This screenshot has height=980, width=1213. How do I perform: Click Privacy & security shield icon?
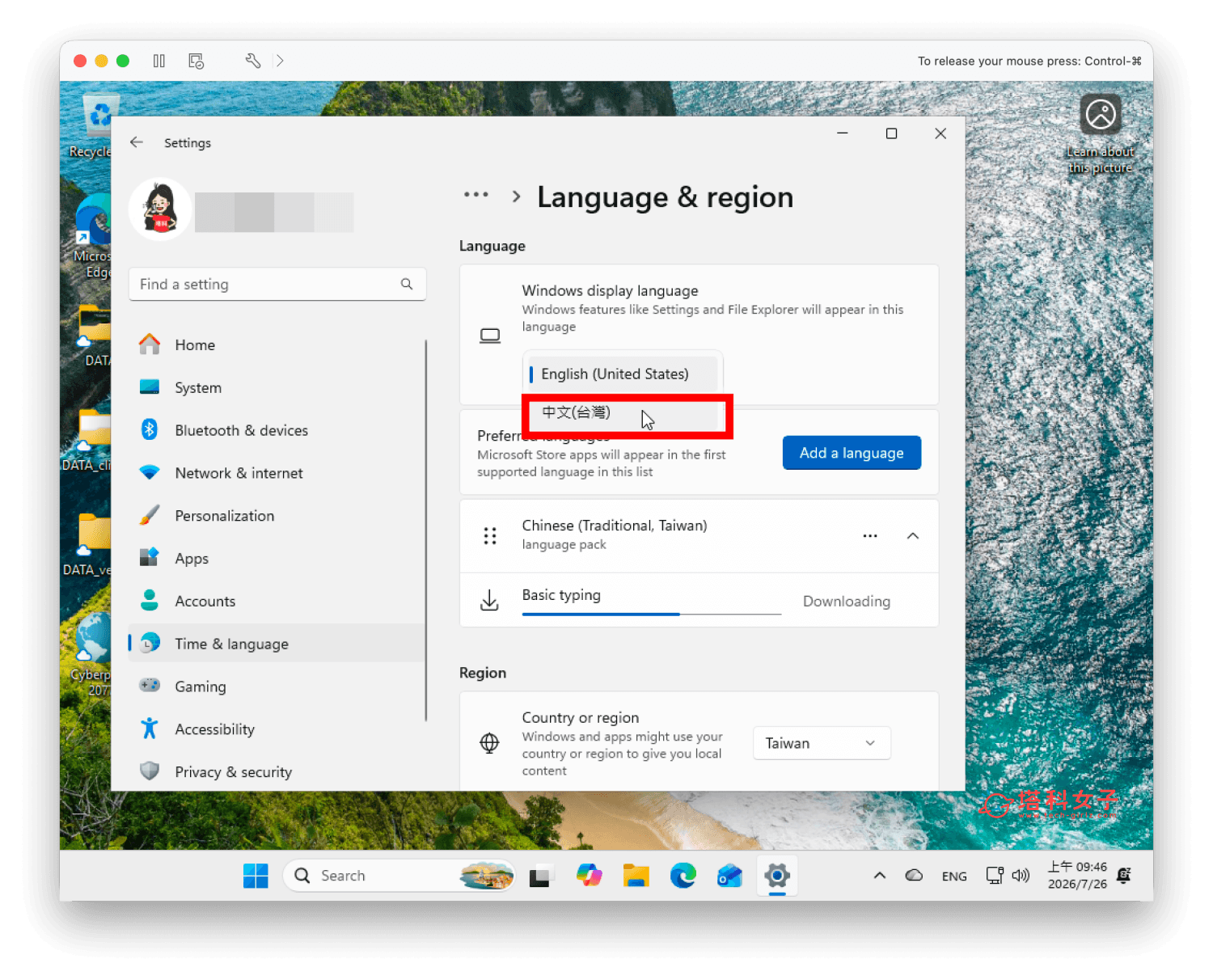[x=150, y=771]
